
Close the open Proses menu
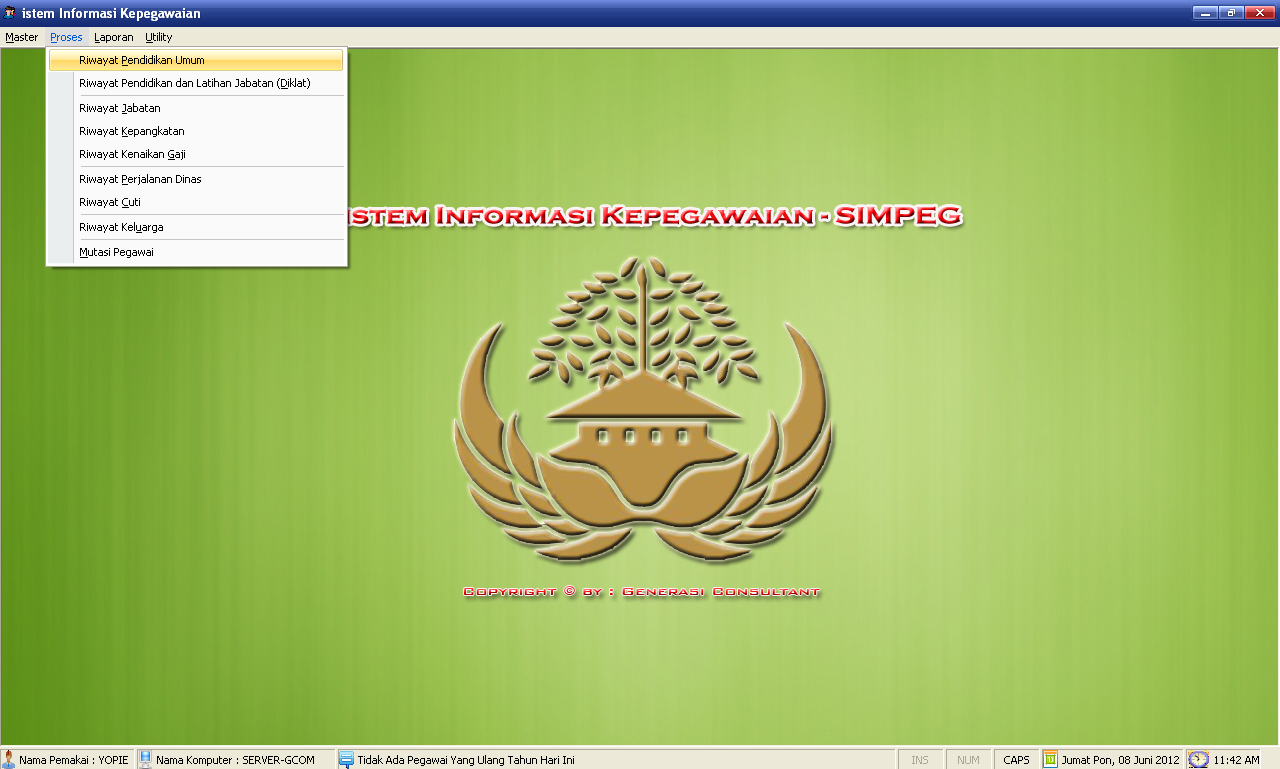[x=66, y=37]
